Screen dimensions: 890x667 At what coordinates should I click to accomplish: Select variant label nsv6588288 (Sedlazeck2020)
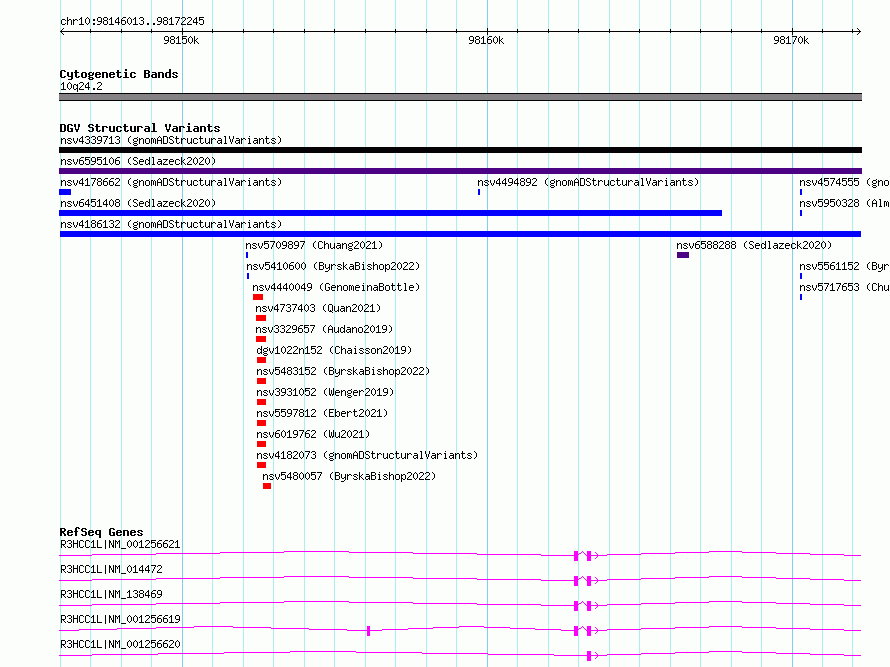point(754,245)
